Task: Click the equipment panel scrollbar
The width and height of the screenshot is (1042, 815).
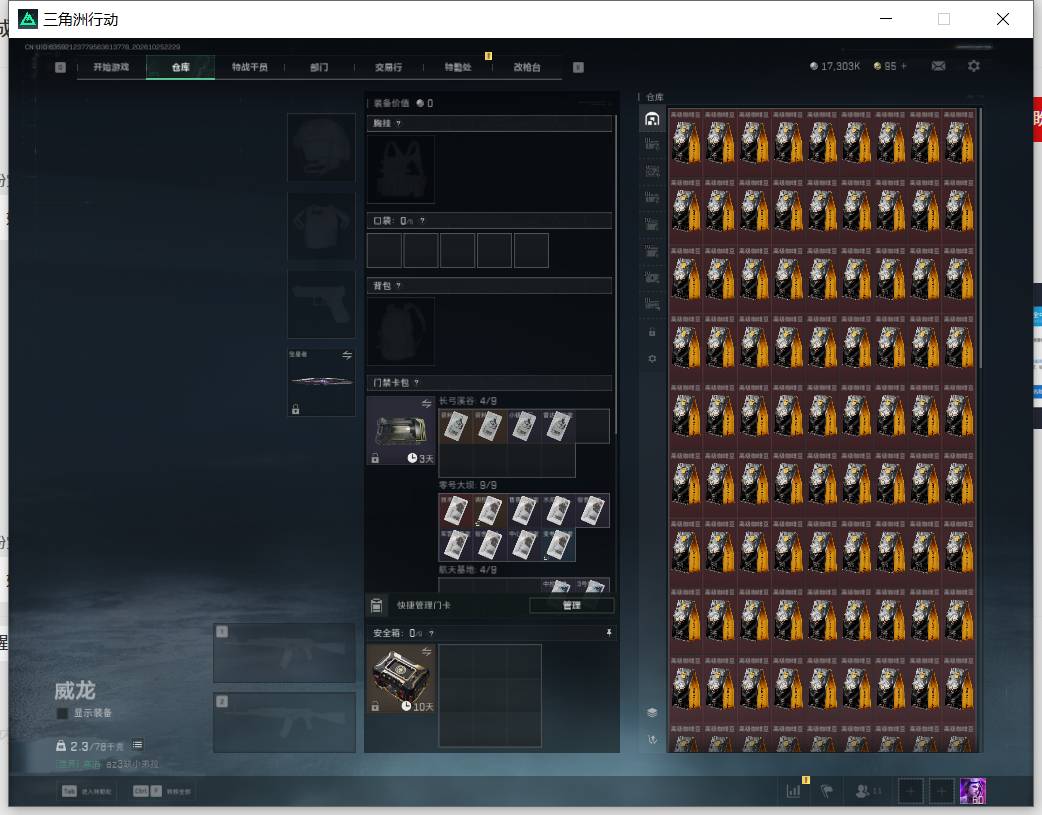Action: click(615, 275)
